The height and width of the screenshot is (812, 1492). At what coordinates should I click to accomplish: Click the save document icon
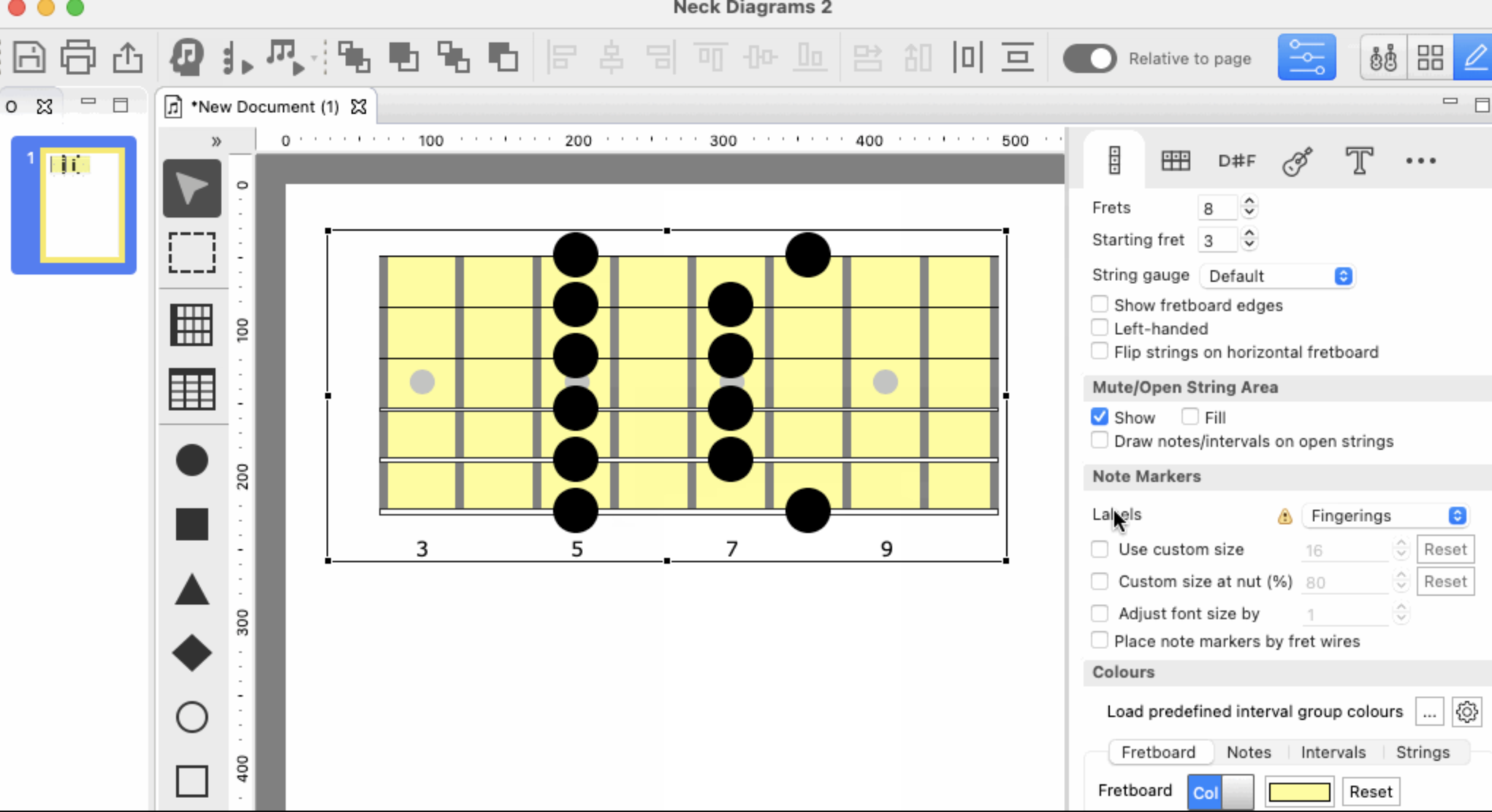(x=29, y=57)
